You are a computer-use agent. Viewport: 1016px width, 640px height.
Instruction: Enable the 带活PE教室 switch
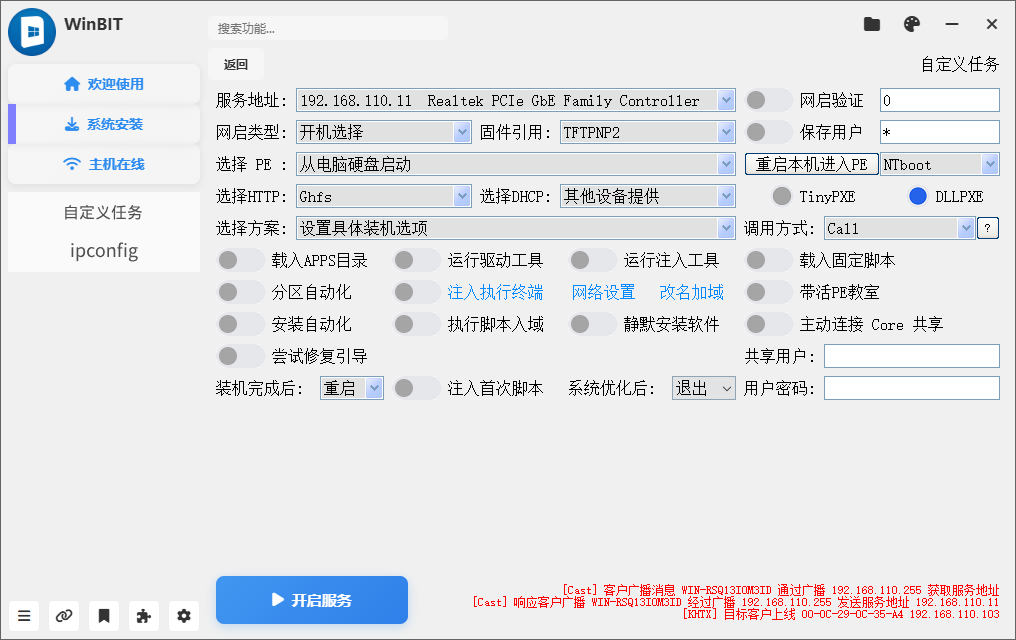coord(768,292)
